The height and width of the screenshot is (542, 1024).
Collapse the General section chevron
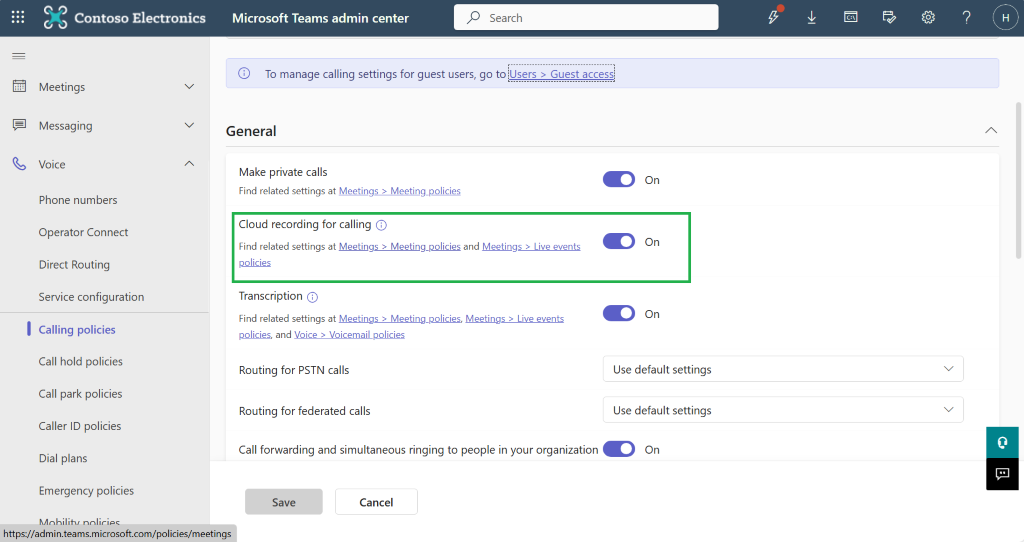click(991, 131)
